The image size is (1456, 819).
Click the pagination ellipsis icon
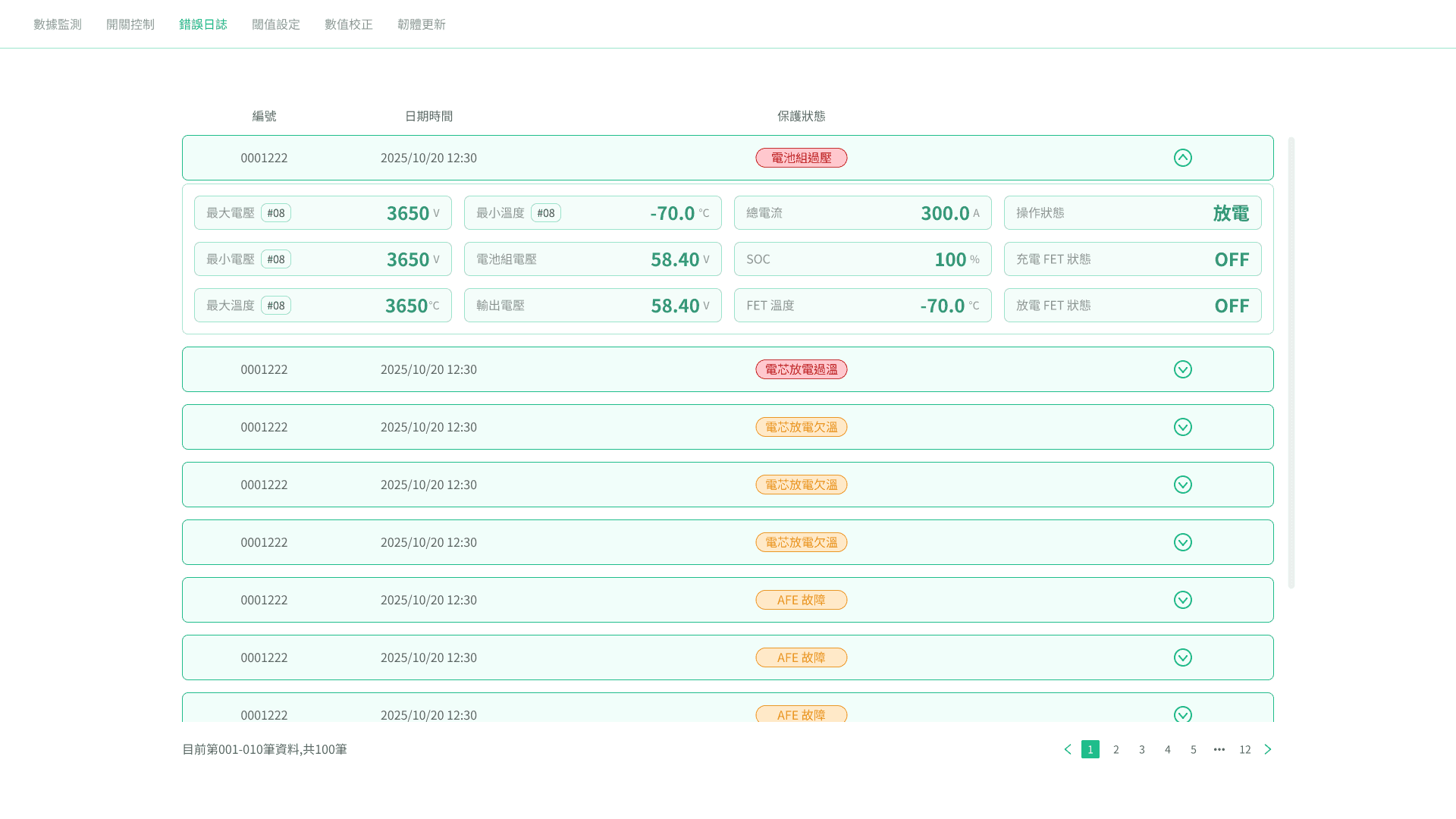coord(1219,749)
